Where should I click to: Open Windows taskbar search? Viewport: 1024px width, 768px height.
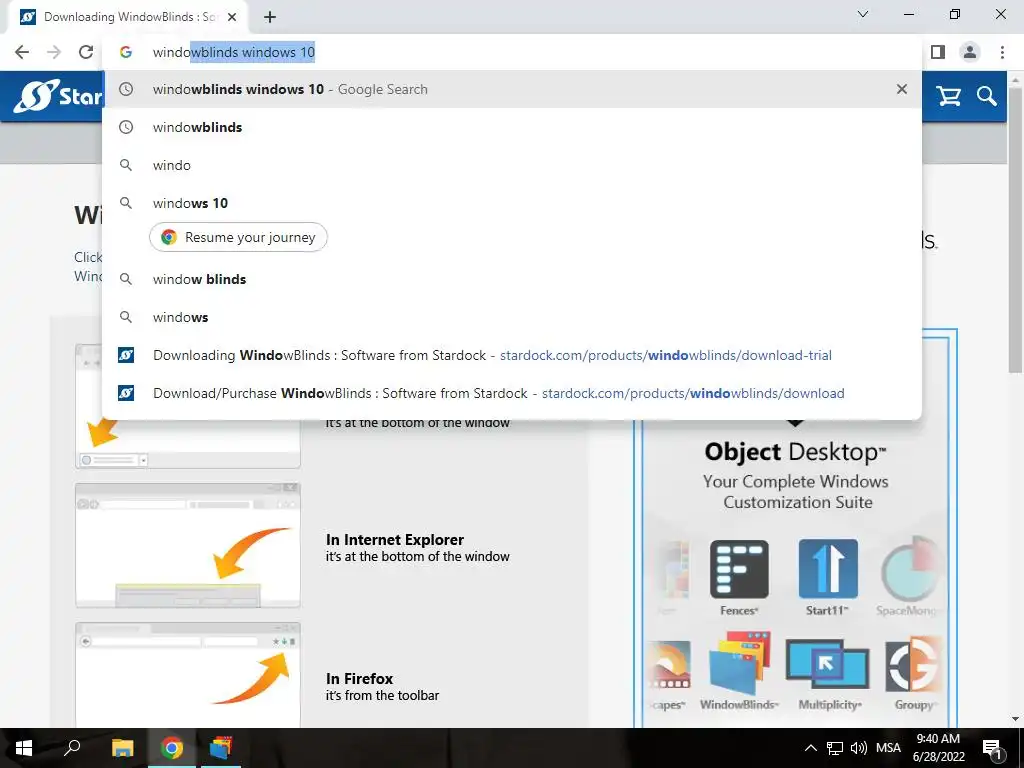click(x=72, y=748)
